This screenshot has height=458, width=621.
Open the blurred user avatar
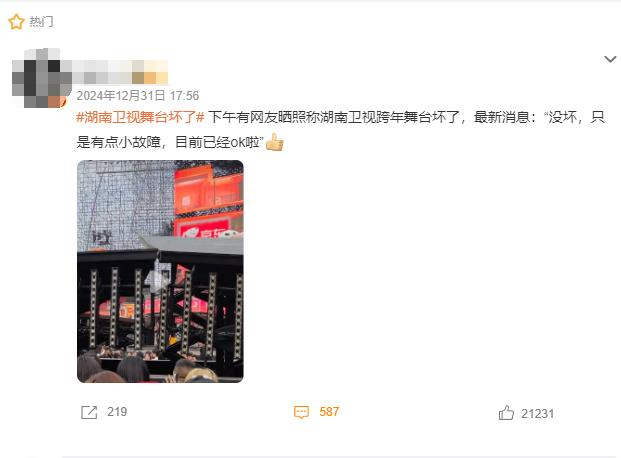[x=40, y=78]
